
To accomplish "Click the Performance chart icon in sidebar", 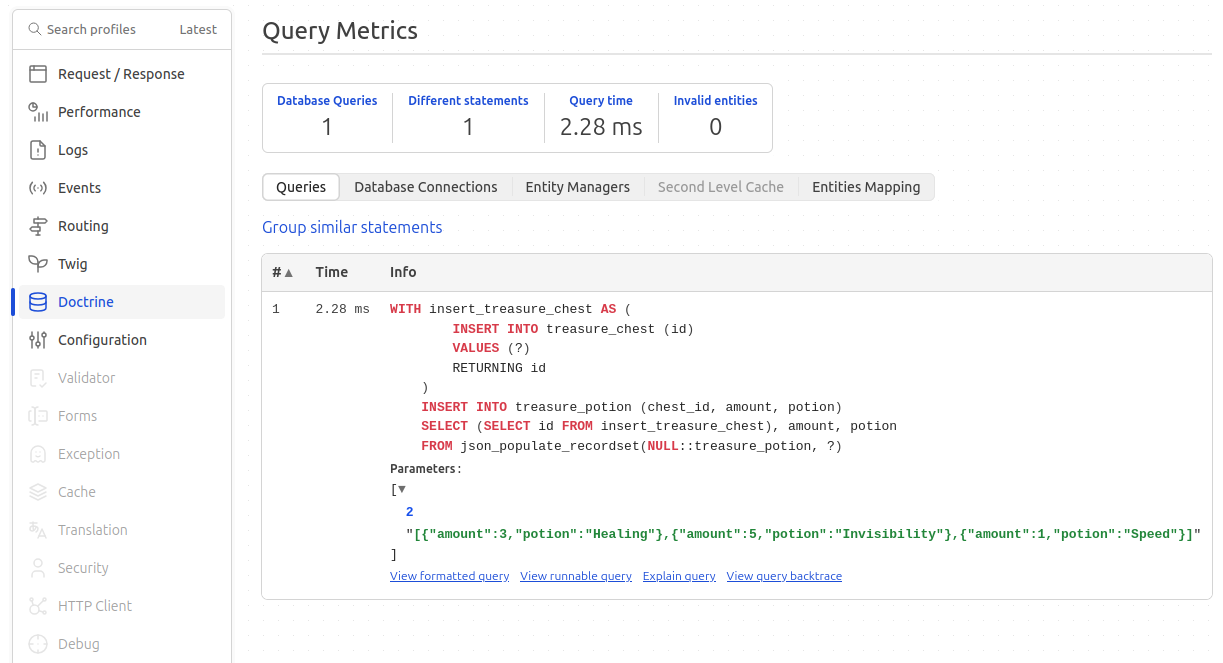I will click(x=38, y=112).
